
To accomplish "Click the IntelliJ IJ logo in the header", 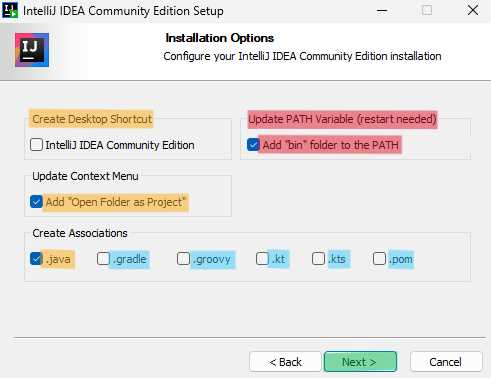I will point(32,50).
